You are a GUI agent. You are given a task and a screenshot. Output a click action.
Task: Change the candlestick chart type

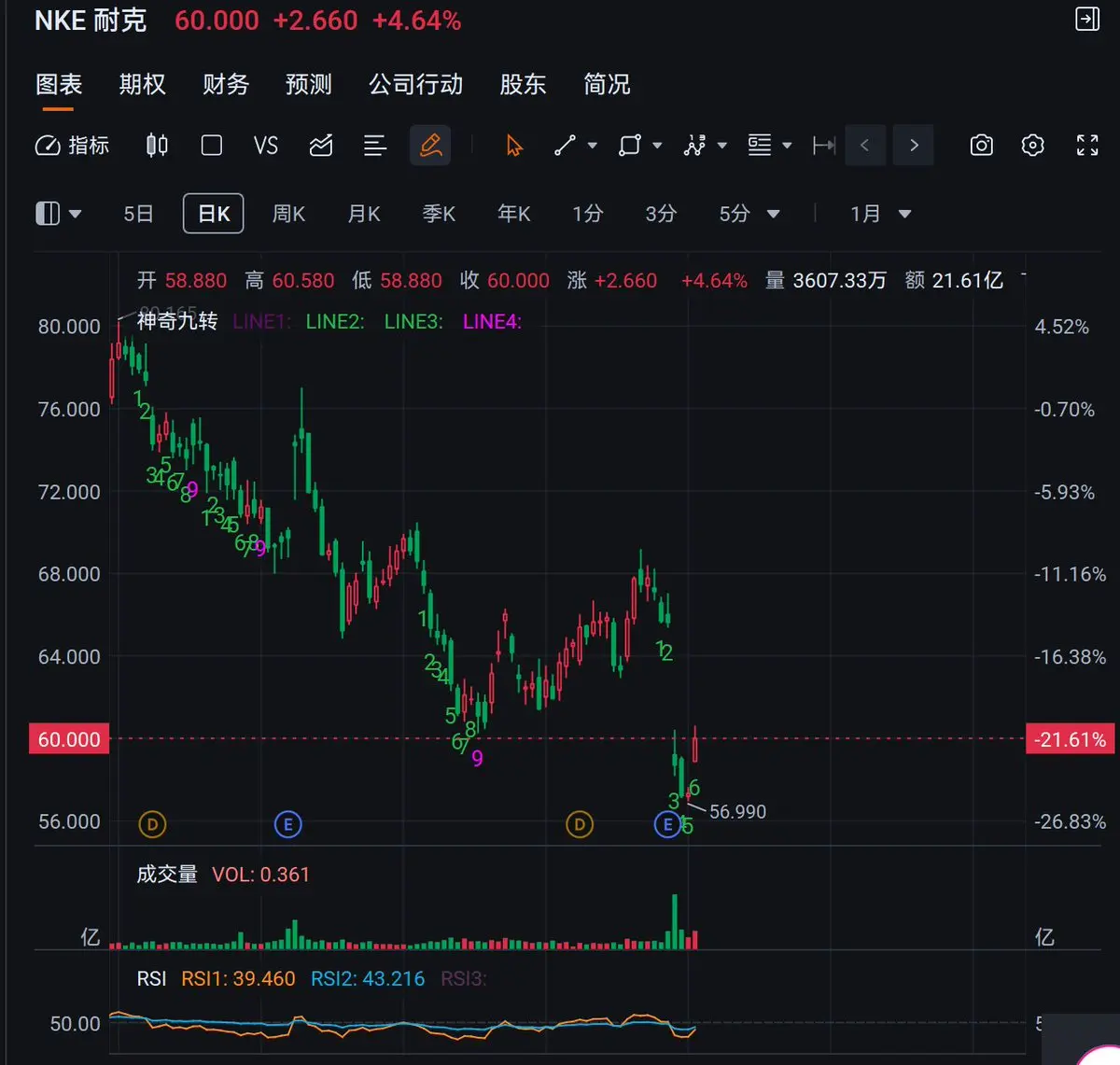[157, 146]
